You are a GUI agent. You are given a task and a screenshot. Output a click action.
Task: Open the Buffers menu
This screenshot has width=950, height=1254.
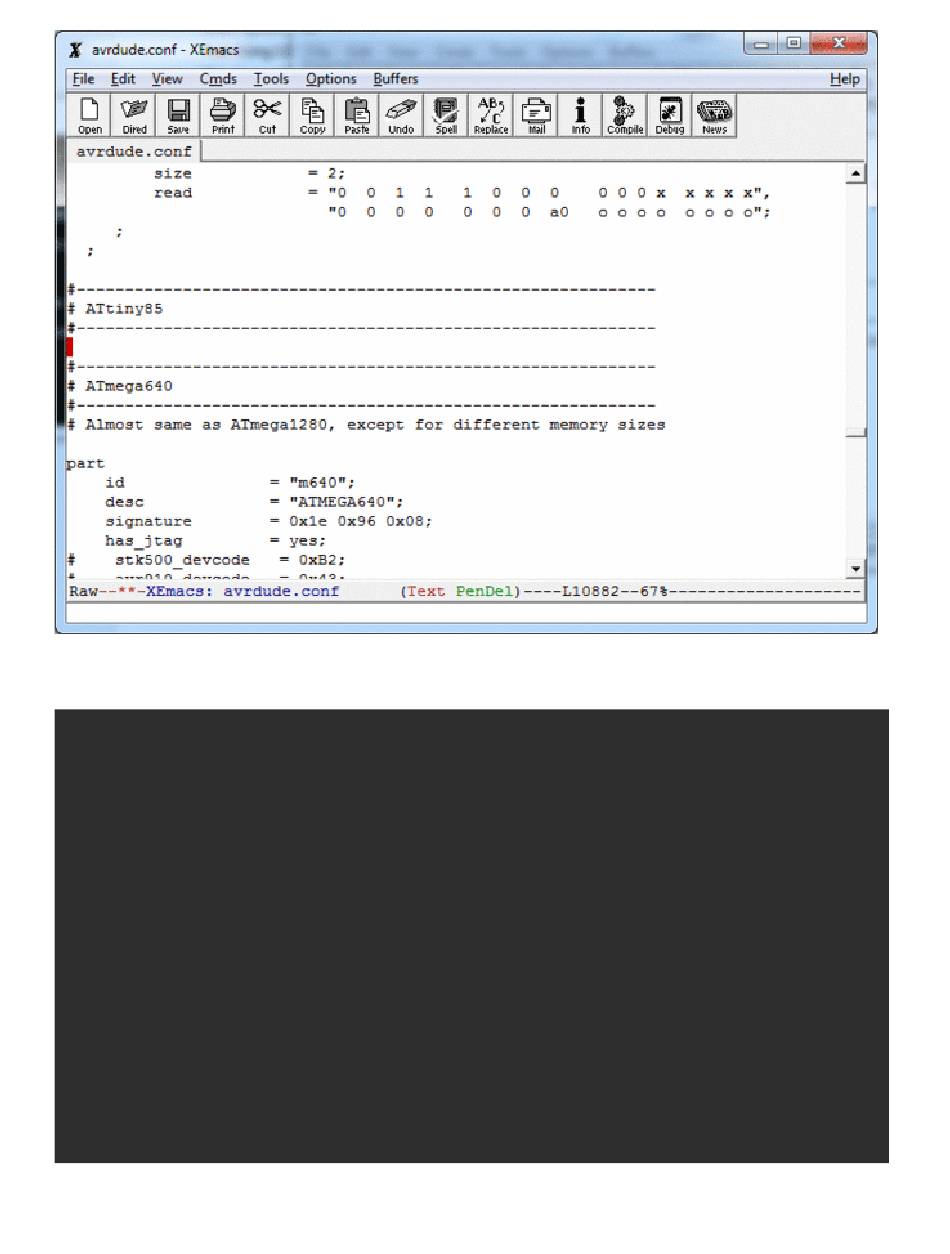[x=396, y=79]
